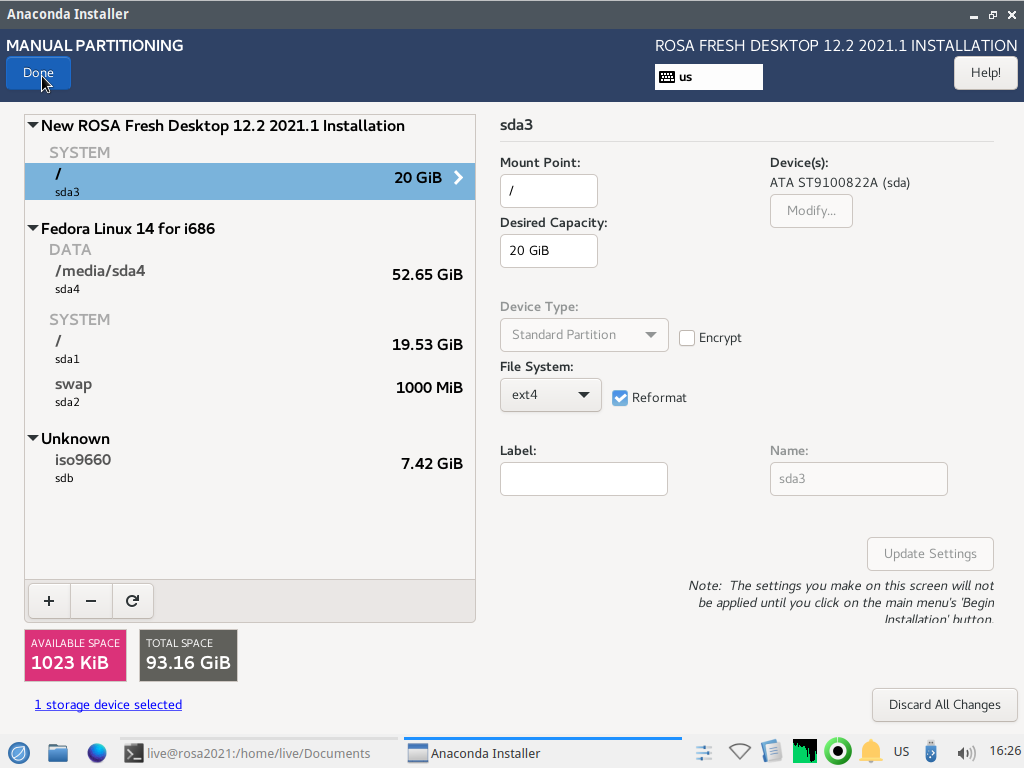Image resolution: width=1024 pixels, height=768 pixels.
Task: Open the '1 storage device selected' link
Action: tap(108, 705)
